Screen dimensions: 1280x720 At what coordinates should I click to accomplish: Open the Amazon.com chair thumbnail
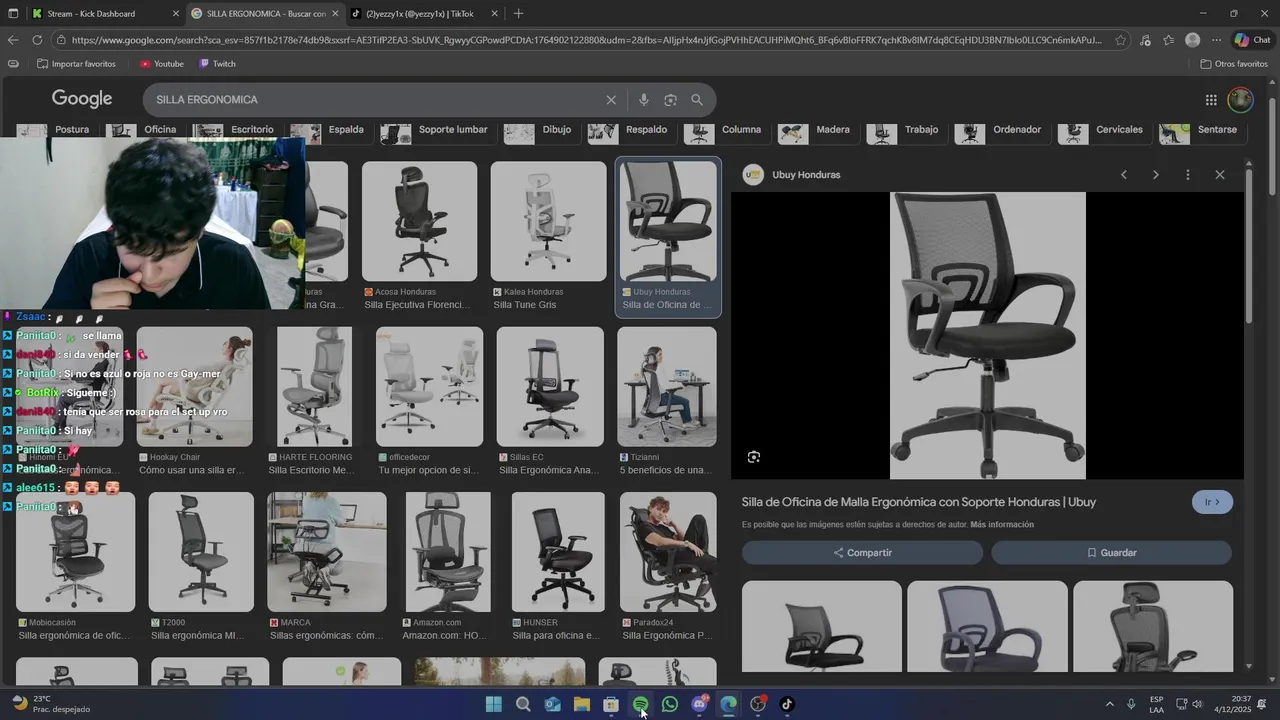coord(448,551)
